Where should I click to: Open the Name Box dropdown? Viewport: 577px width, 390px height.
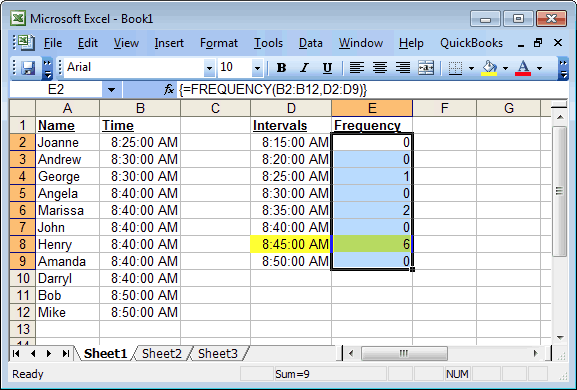pyautogui.click(x=111, y=89)
